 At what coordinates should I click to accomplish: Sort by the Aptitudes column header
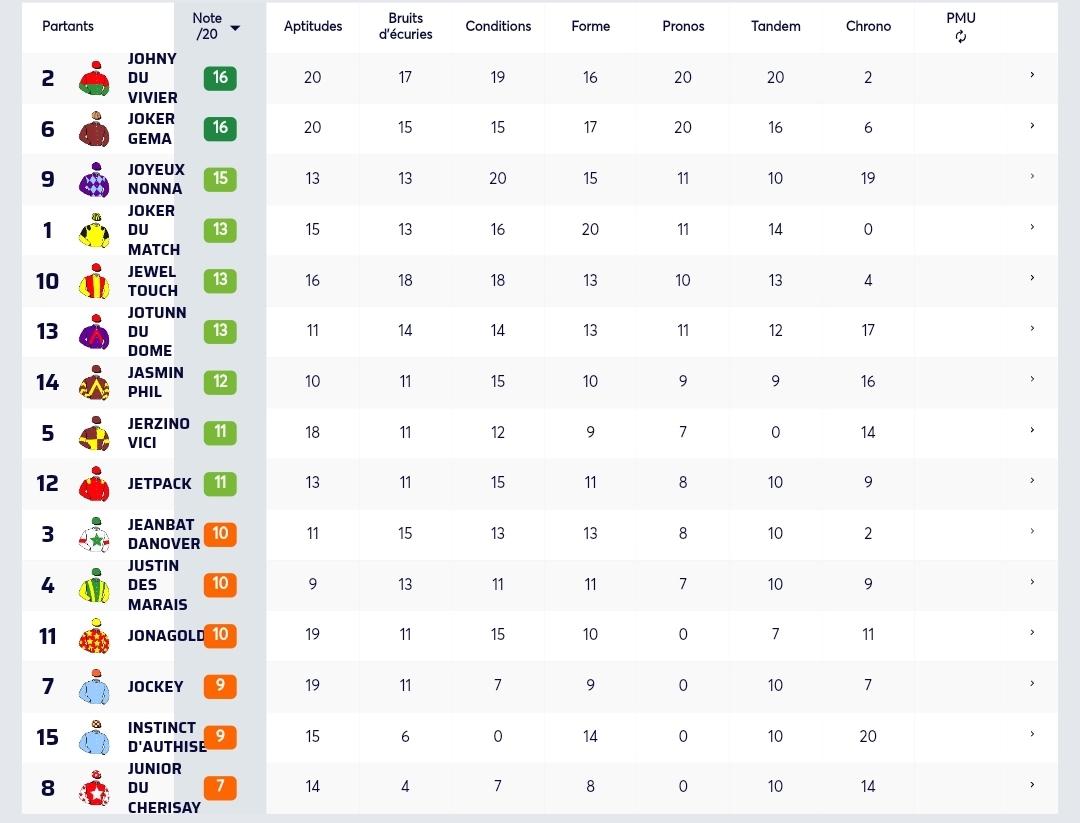coord(313,26)
